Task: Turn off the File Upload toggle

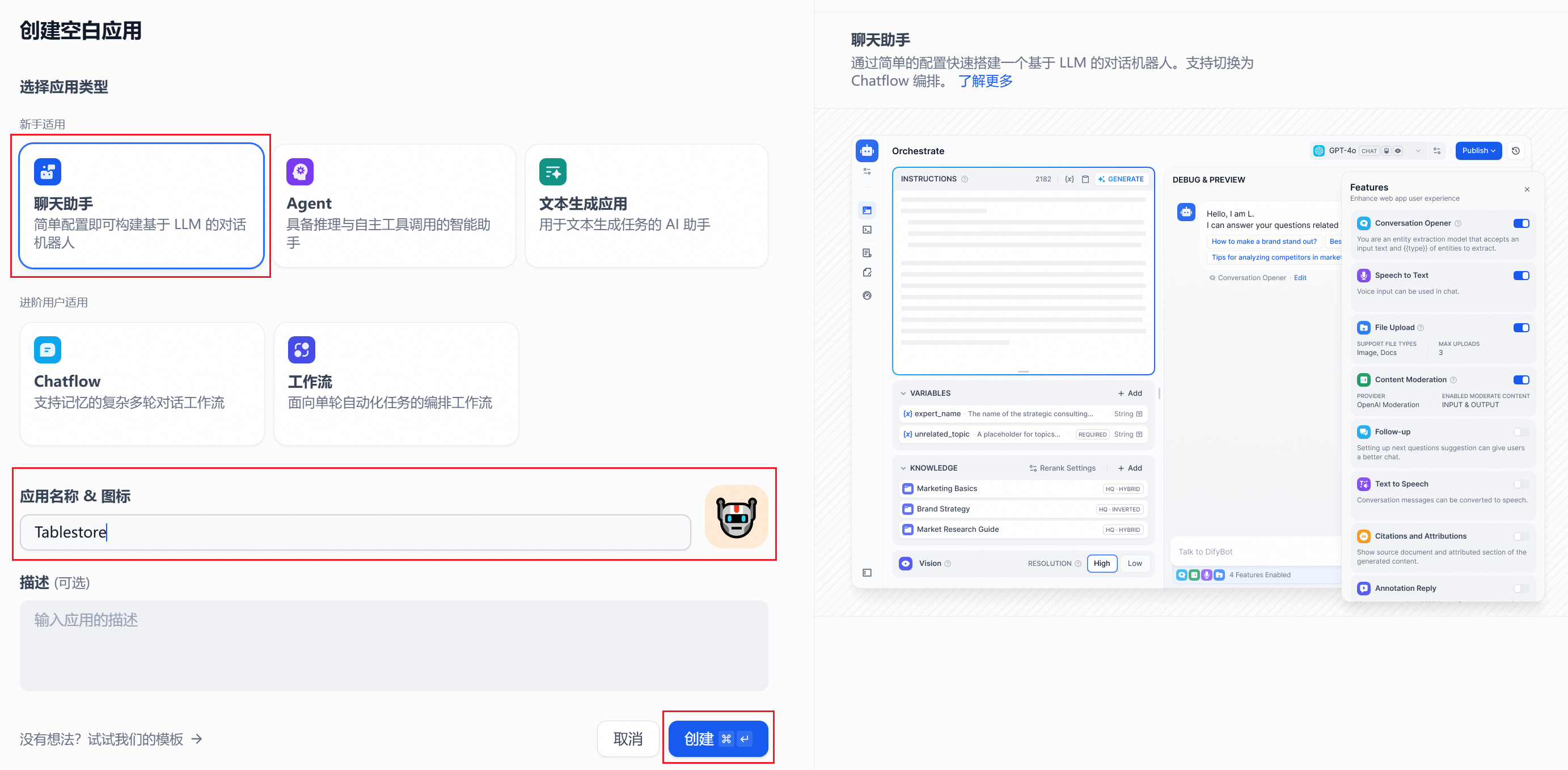Action: (x=1521, y=328)
